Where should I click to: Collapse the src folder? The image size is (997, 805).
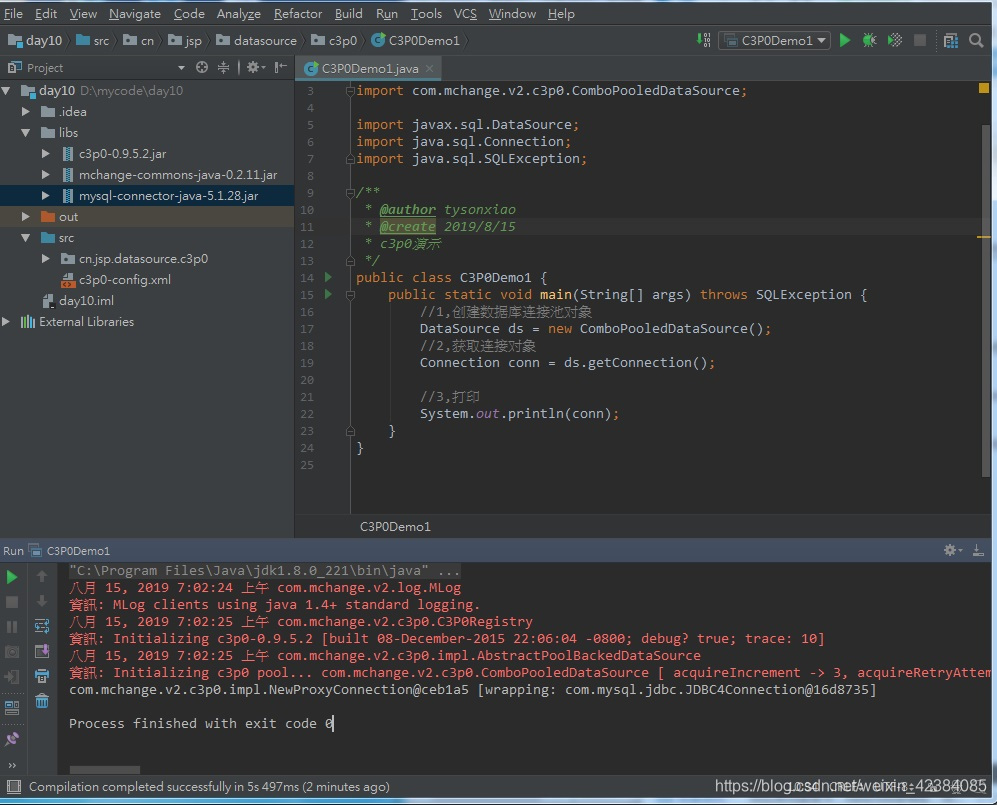[x=26, y=238]
